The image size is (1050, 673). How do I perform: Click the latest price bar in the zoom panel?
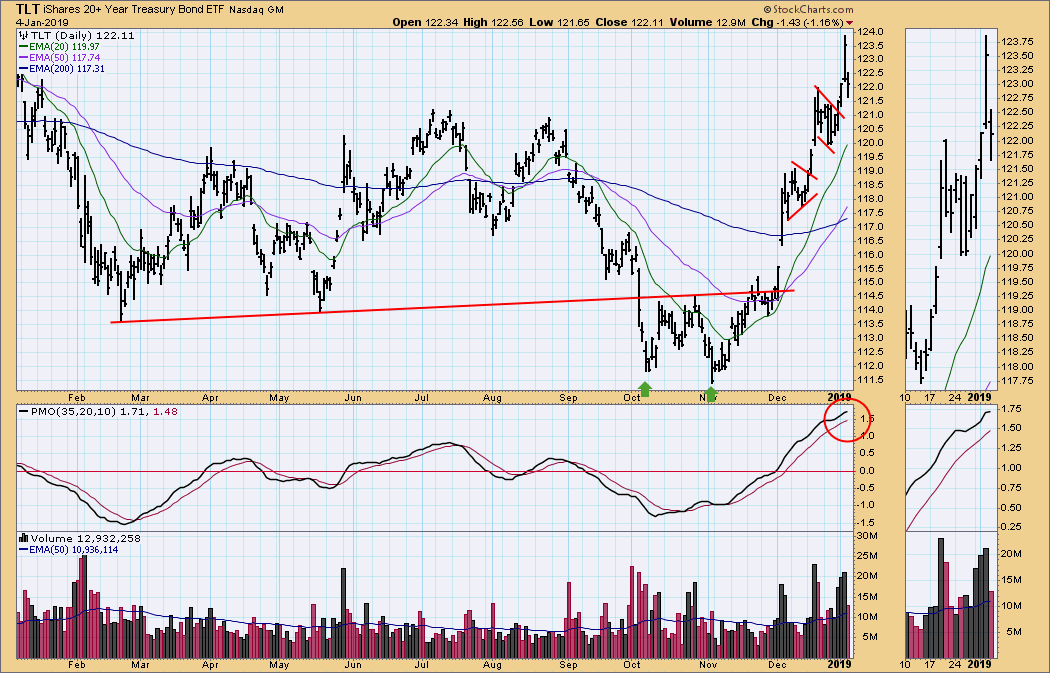coord(991,135)
